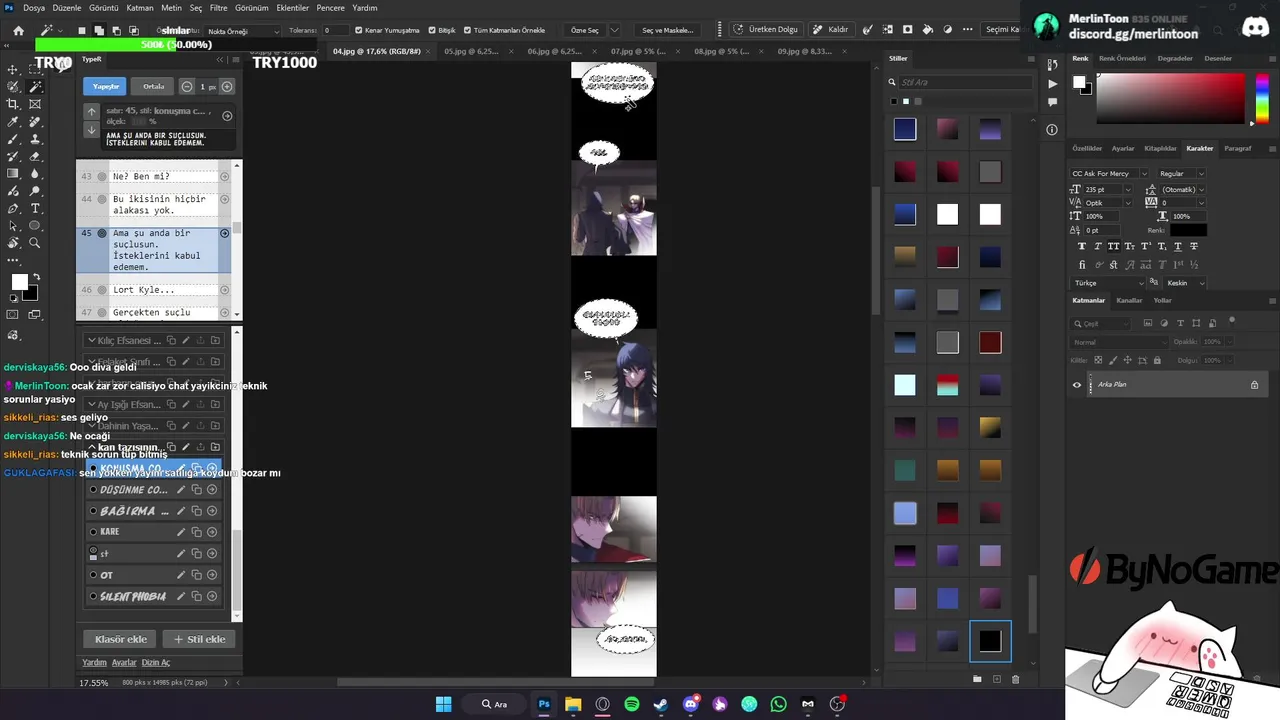1280x720 pixels.
Task: Click the text color swatch beside Renk
Action: pos(1188,230)
